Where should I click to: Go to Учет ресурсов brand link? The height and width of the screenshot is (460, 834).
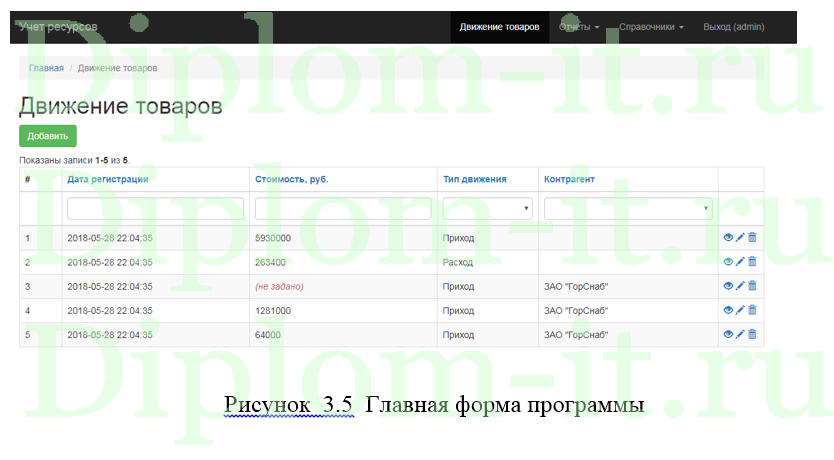point(59,27)
